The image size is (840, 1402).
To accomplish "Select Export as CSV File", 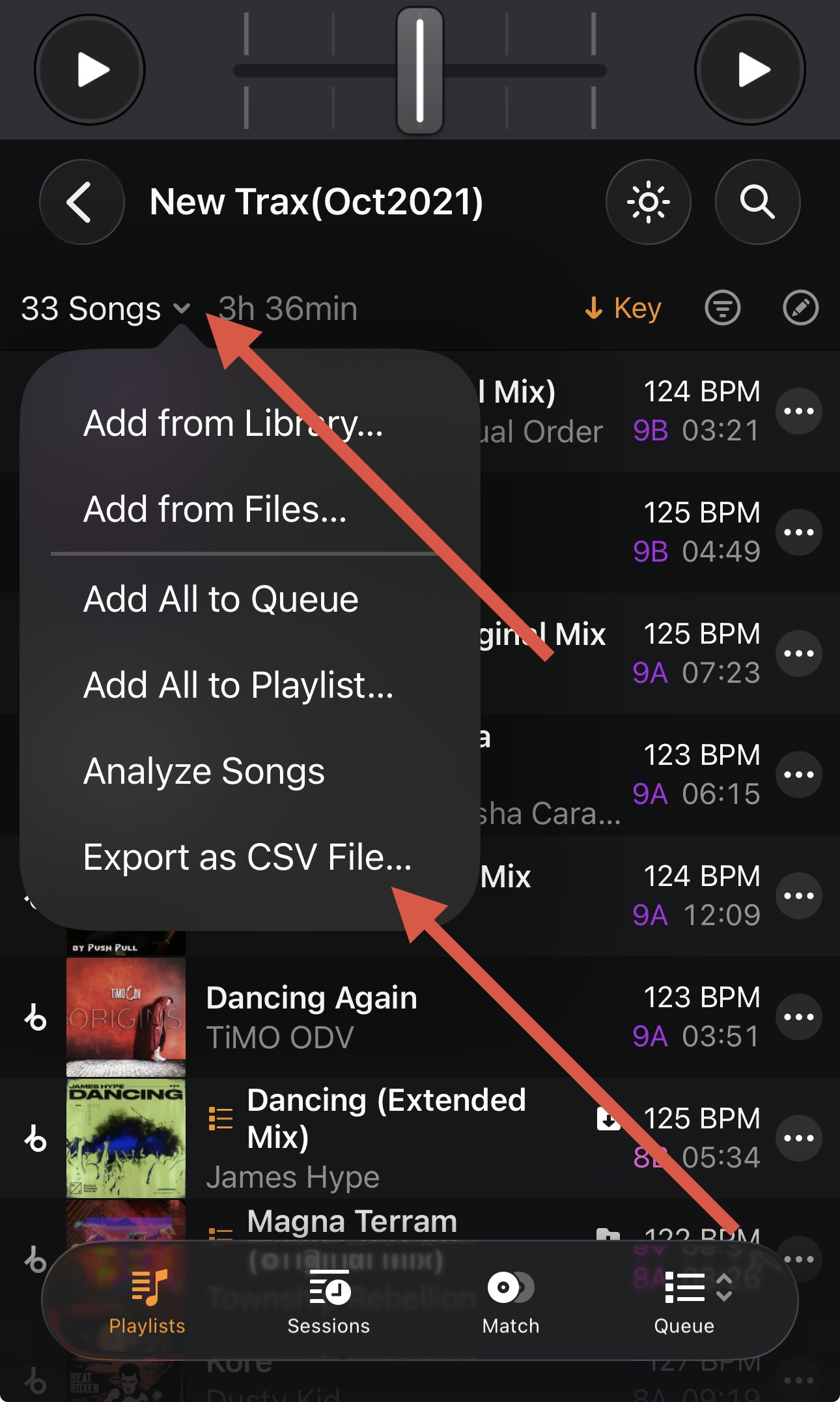I will click(x=247, y=857).
